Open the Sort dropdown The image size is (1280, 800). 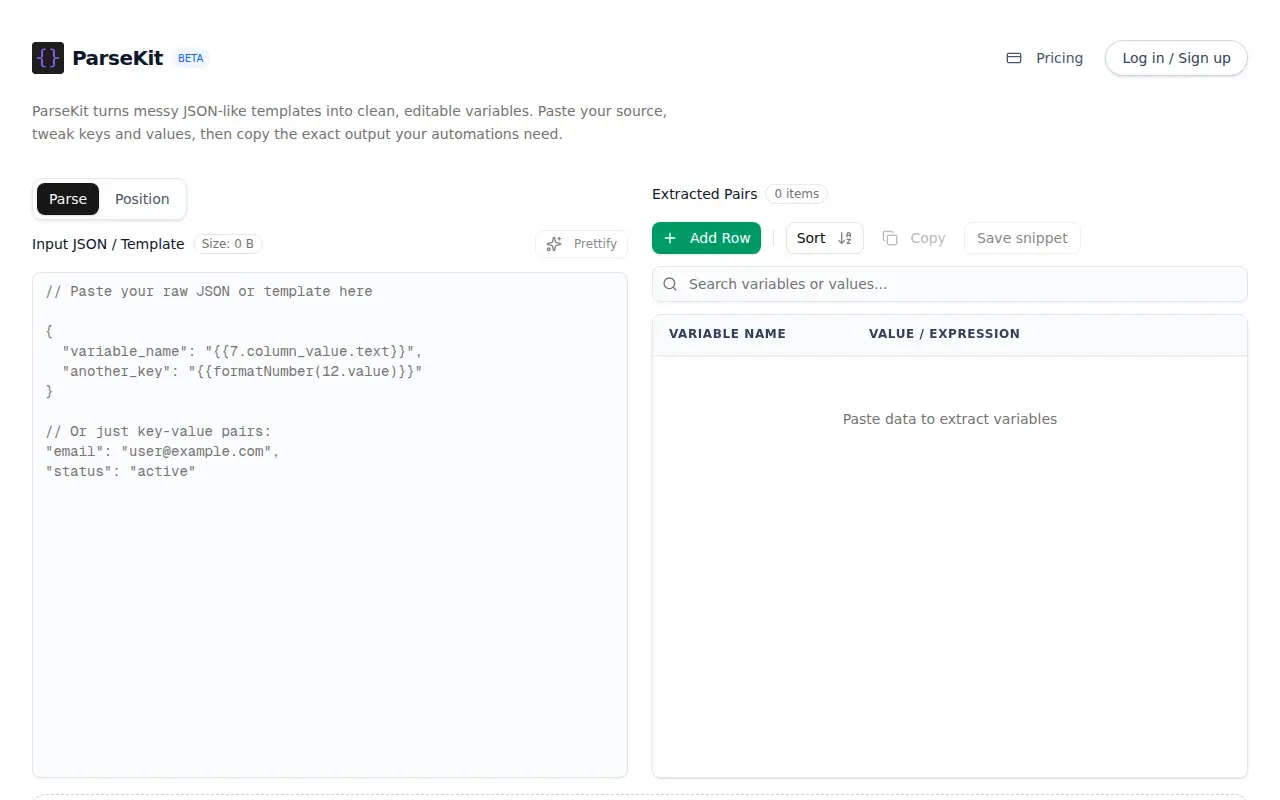click(x=825, y=238)
